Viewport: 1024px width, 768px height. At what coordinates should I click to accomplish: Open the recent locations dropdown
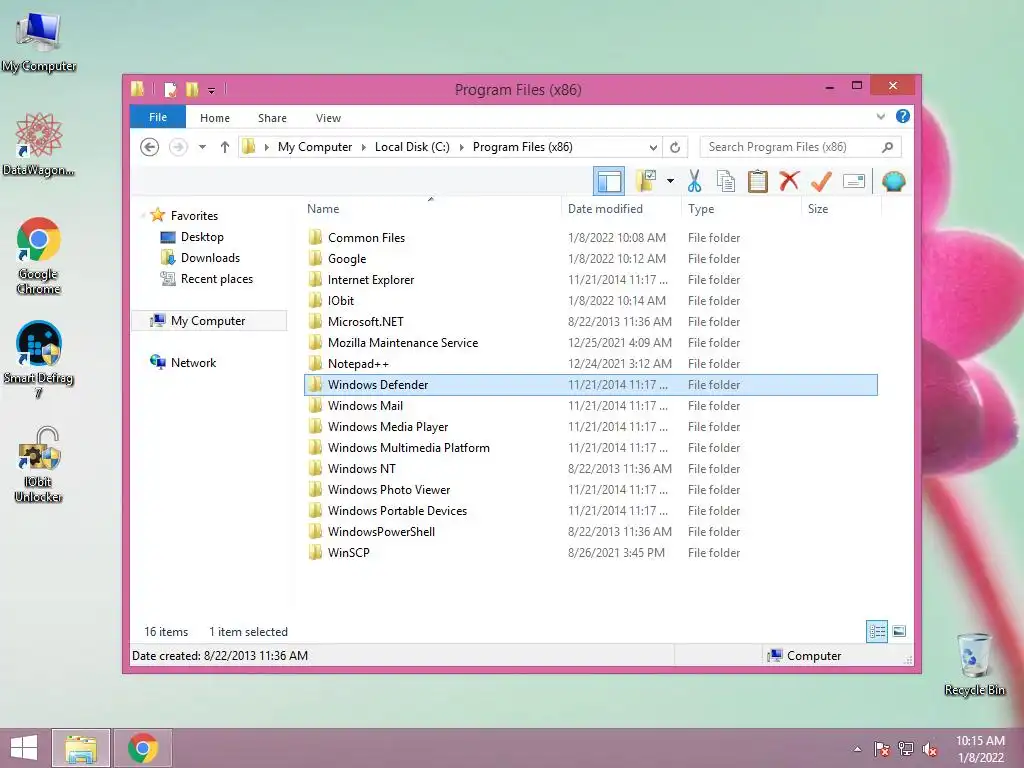pos(202,147)
